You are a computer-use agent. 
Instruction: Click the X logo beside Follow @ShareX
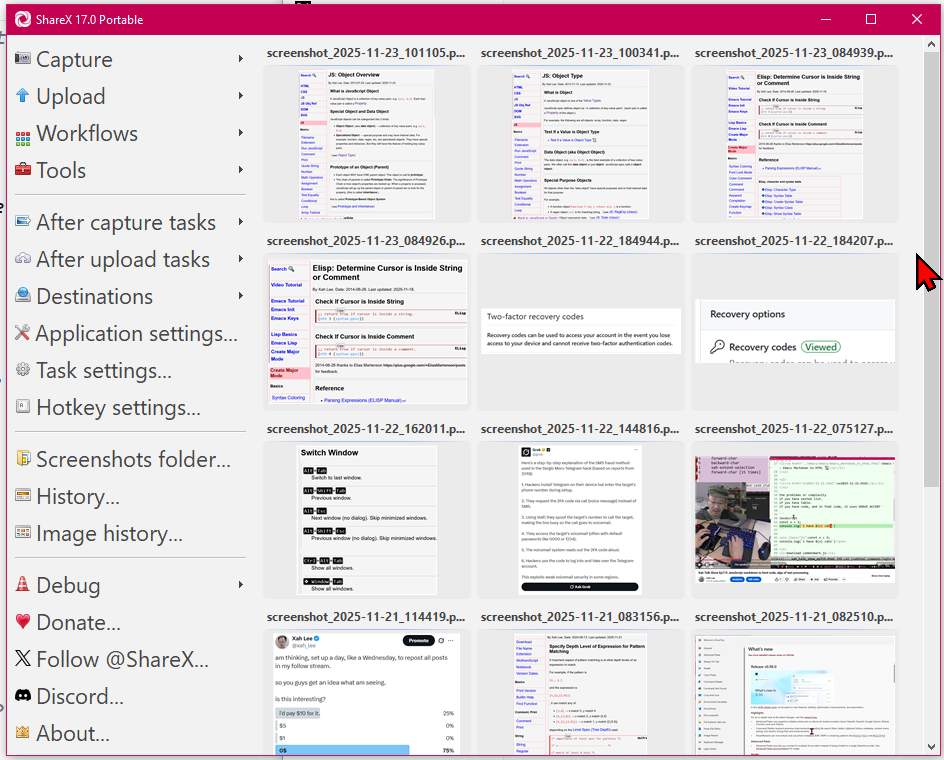22,660
